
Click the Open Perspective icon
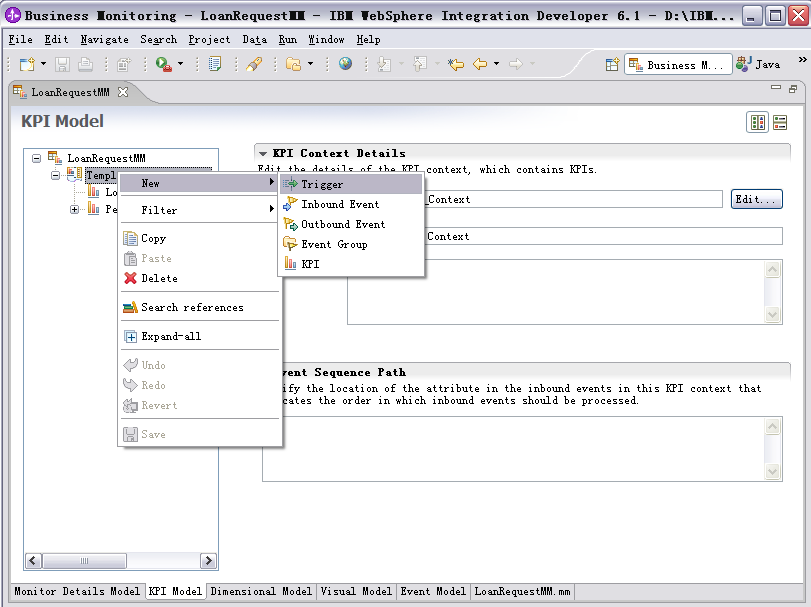(612, 65)
